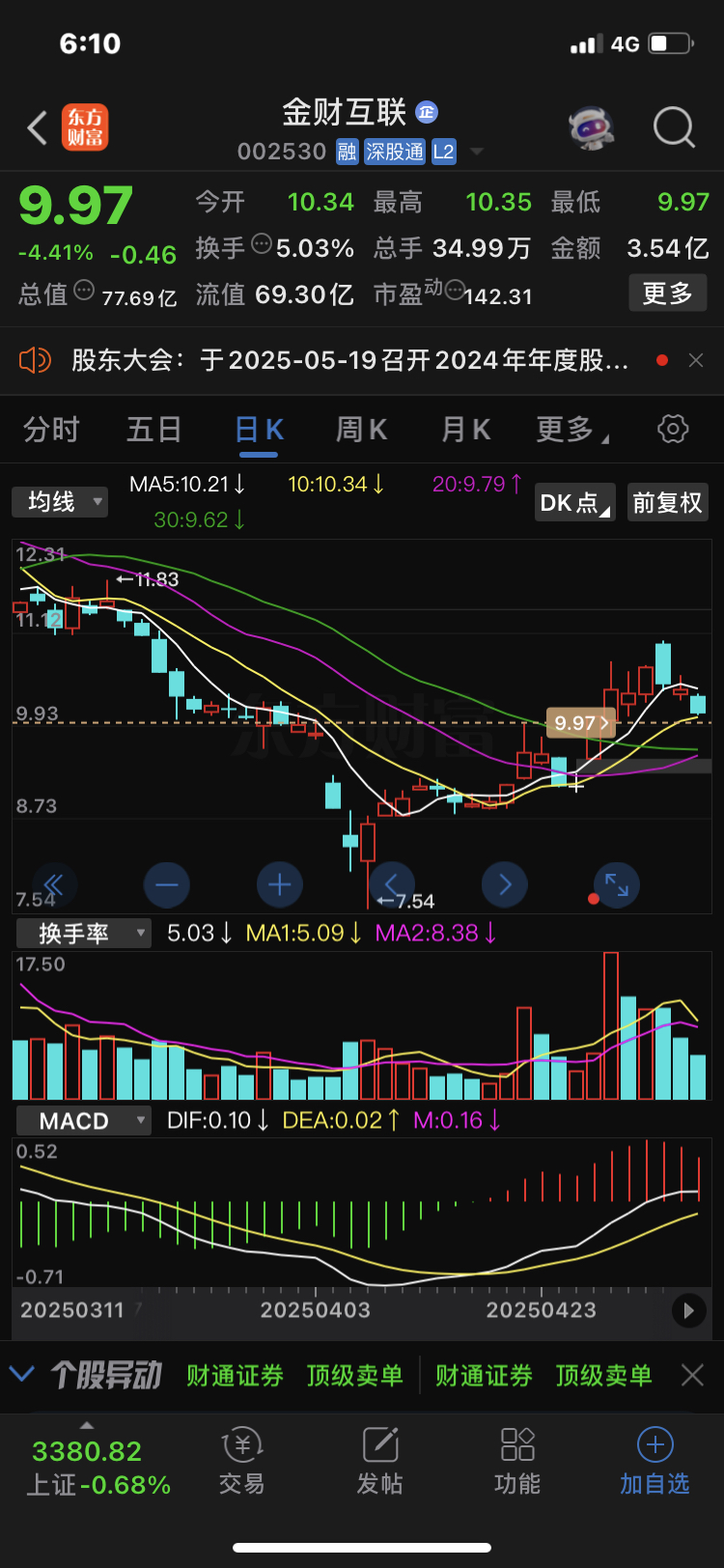Tap the MA5:10.21 moving average value
Viewport: 724px width, 1568px height.
click(187, 484)
